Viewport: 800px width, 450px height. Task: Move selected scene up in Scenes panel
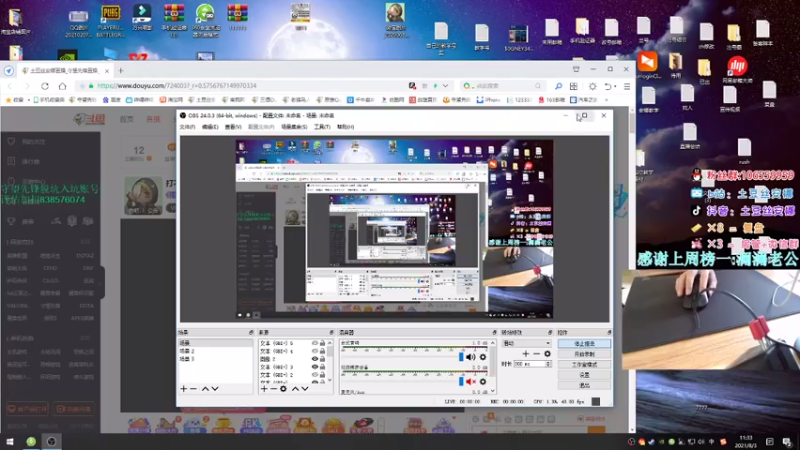[x=205, y=389]
